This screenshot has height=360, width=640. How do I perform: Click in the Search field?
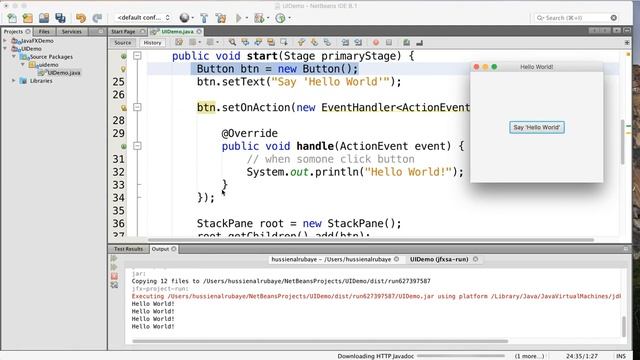(x=576, y=18)
